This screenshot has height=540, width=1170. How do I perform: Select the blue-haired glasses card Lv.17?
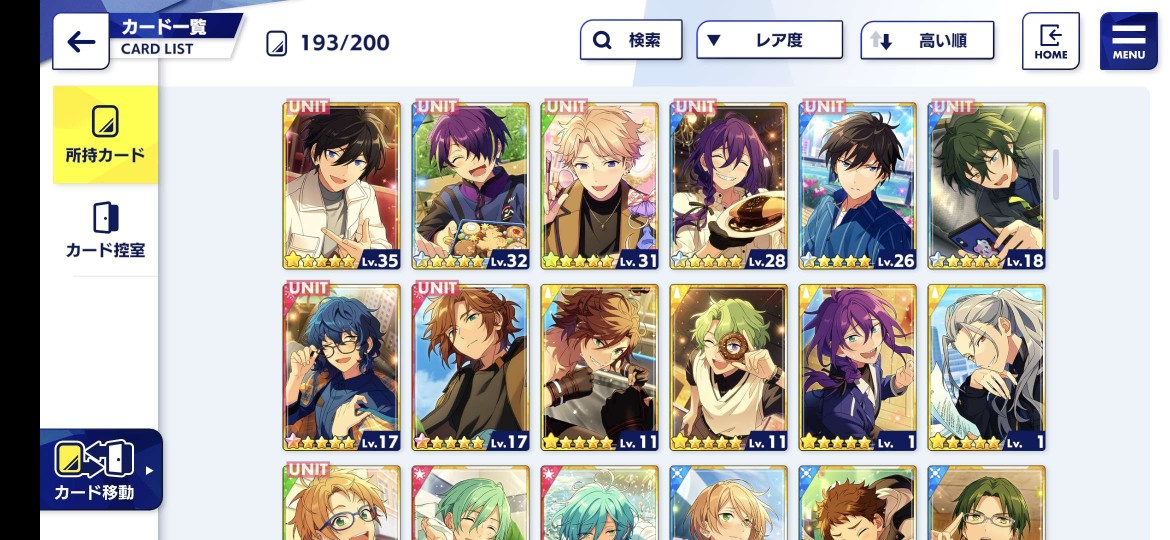pos(342,368)
